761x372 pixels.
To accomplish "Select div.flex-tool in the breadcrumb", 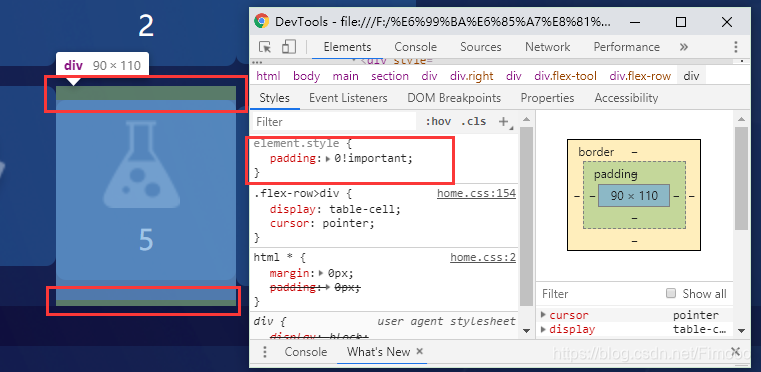I will pyautogui.click(x=565, y=76).
